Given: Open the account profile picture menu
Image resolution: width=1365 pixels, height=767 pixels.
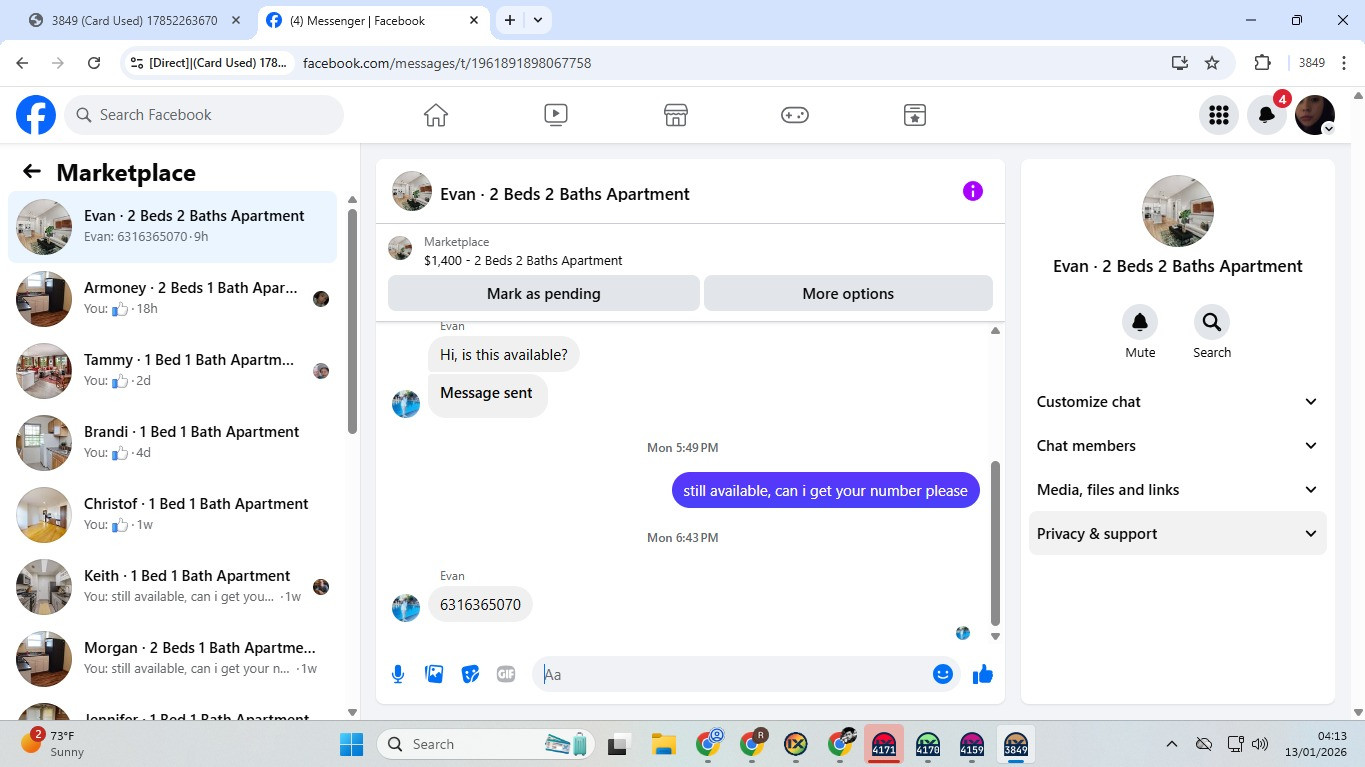Looking at the screenshot, I should point(1315,115).
